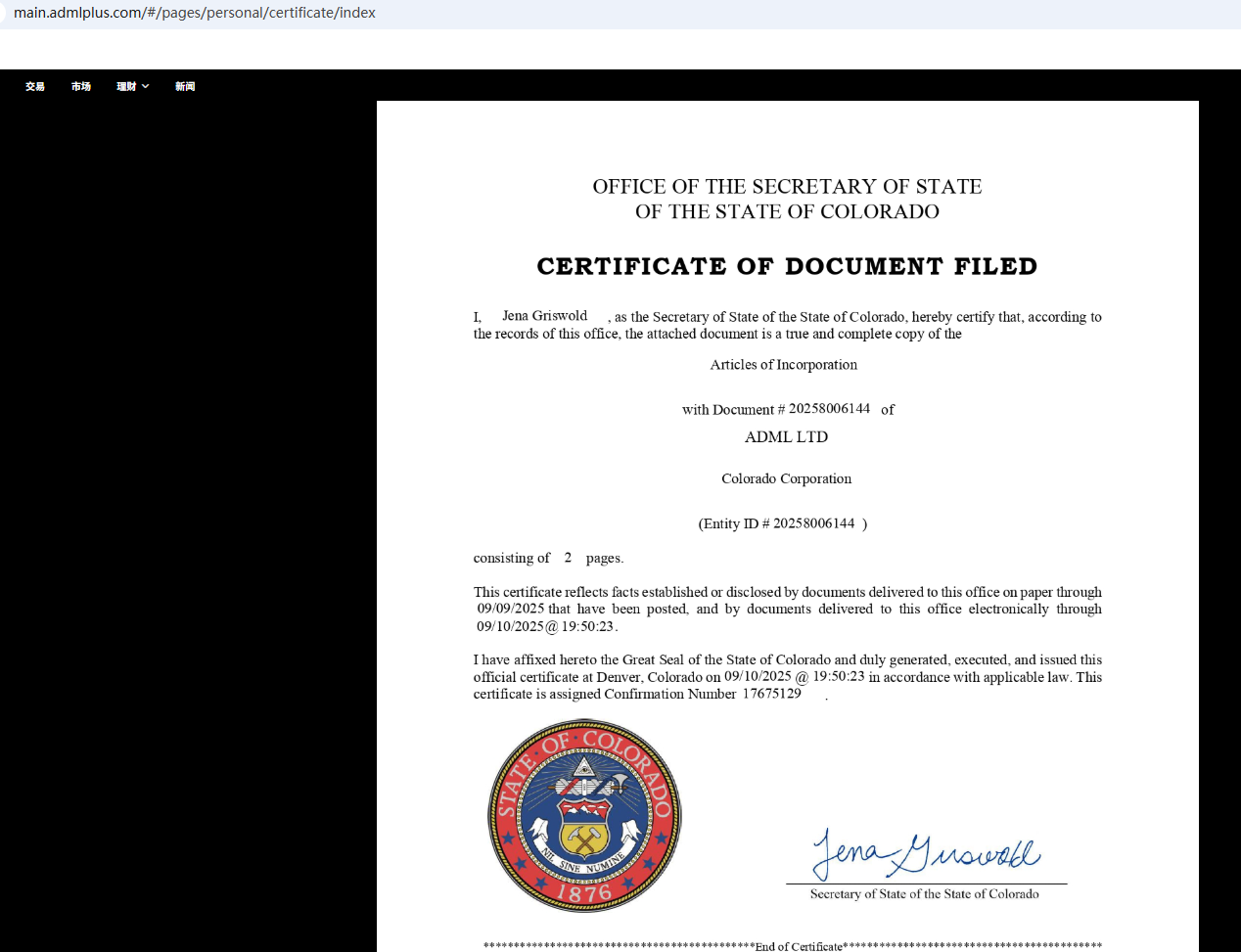Click the 'End of Certificate' footer line
Screen dimensions: 1241x952
[793, 946]
